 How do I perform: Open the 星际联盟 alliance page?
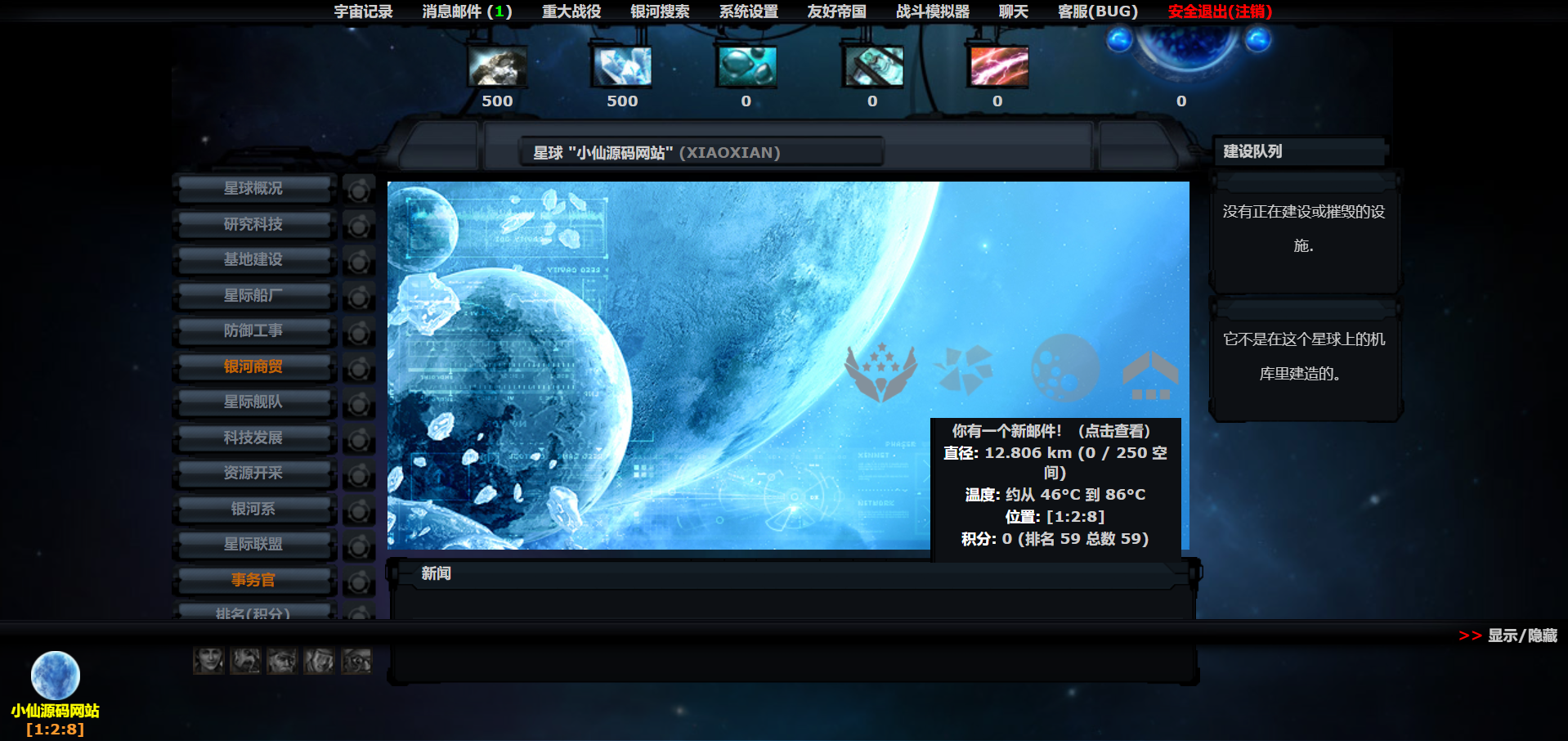[x=253, y=544]
